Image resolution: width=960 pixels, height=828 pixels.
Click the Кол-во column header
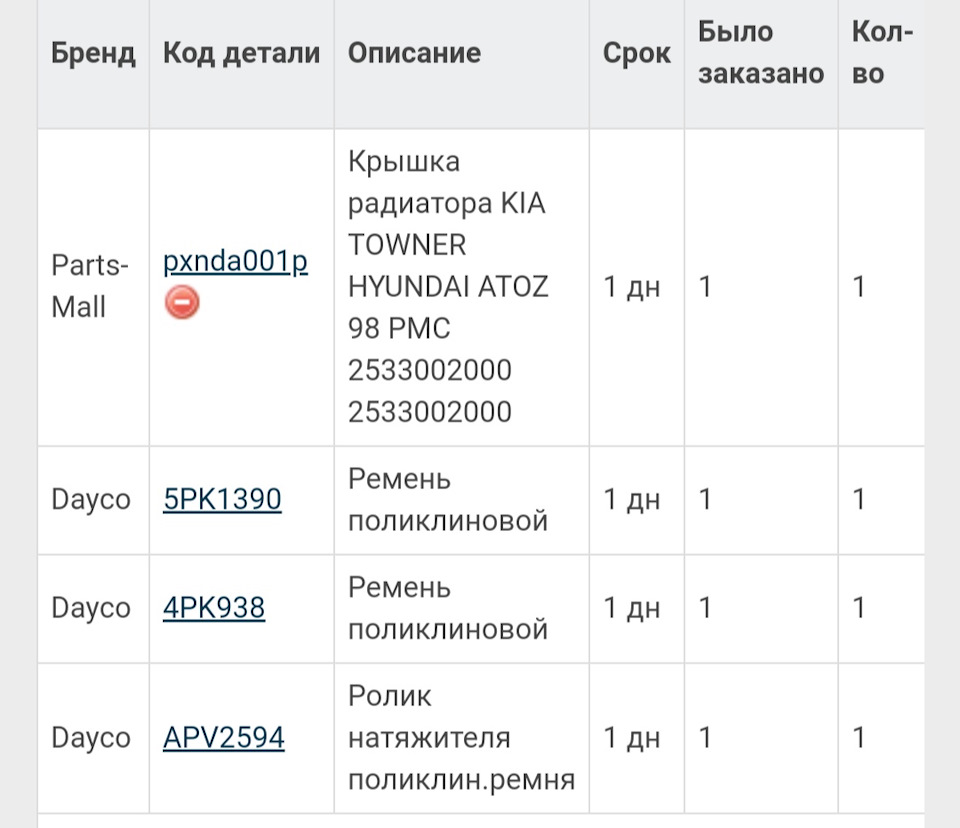880,52
